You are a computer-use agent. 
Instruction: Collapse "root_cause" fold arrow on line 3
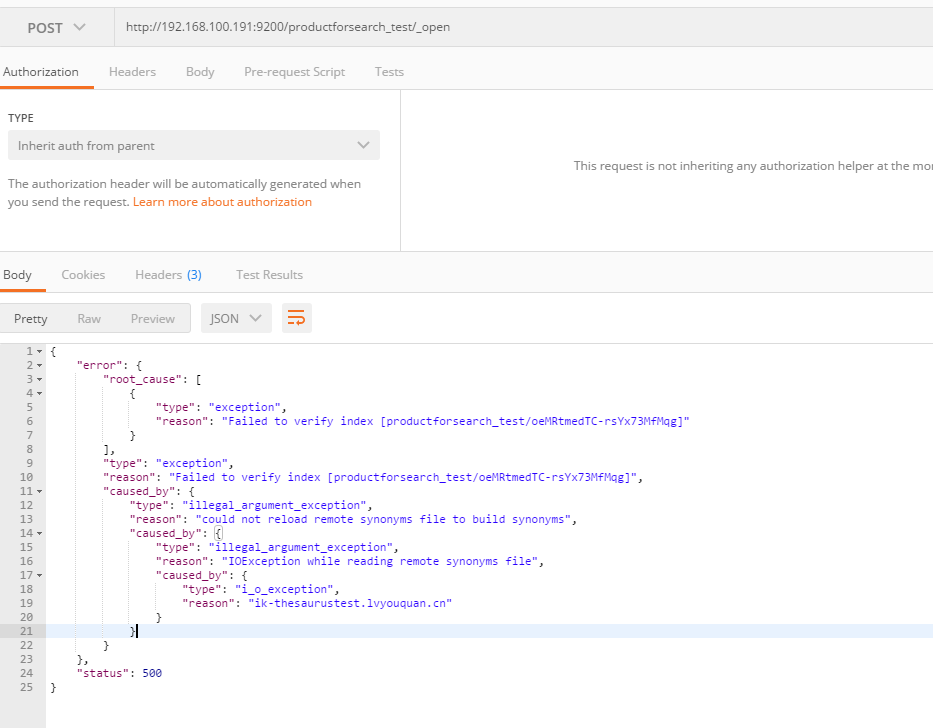tap(39, 380)
